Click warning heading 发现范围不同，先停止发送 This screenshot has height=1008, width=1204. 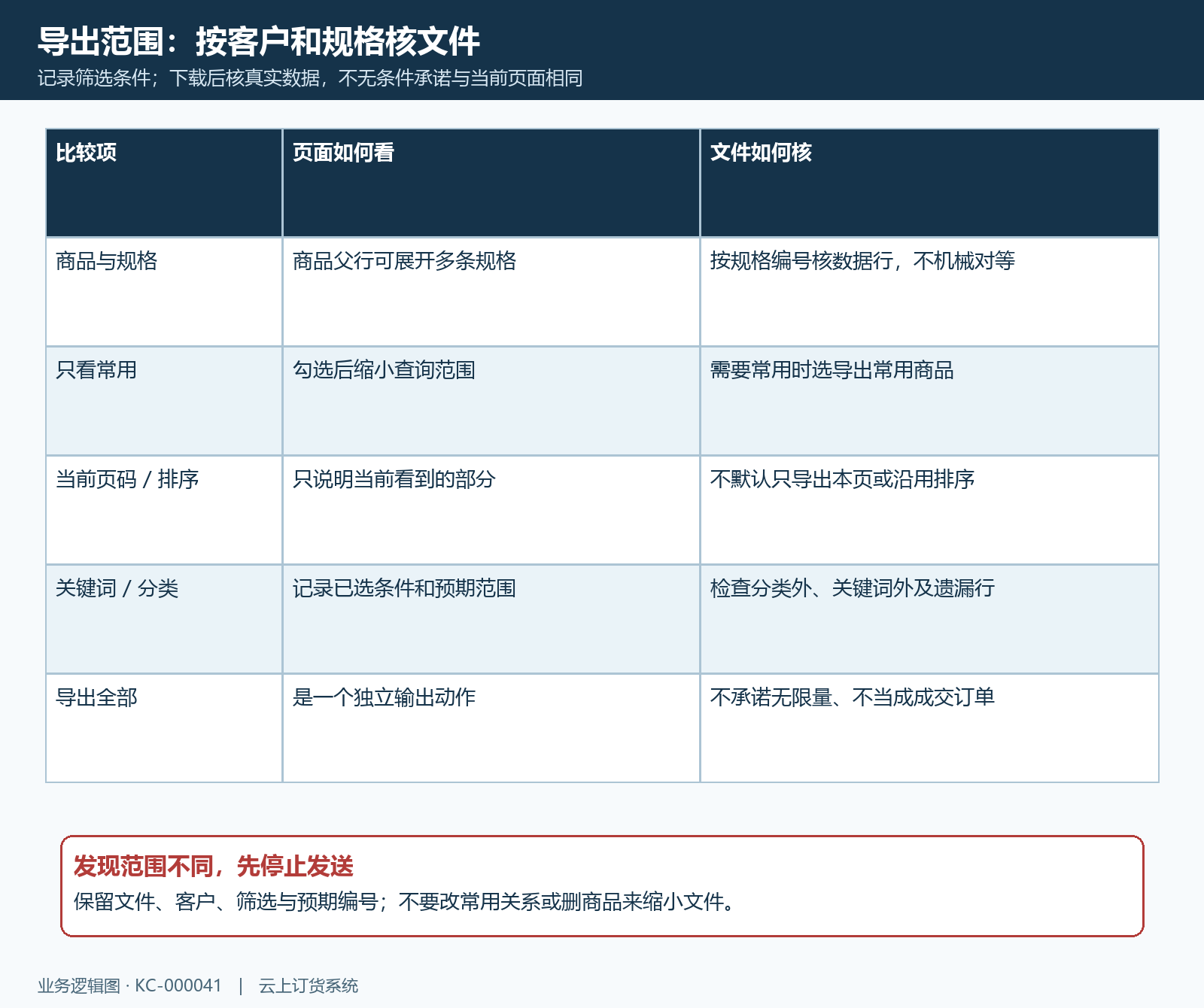pos(214,867)
